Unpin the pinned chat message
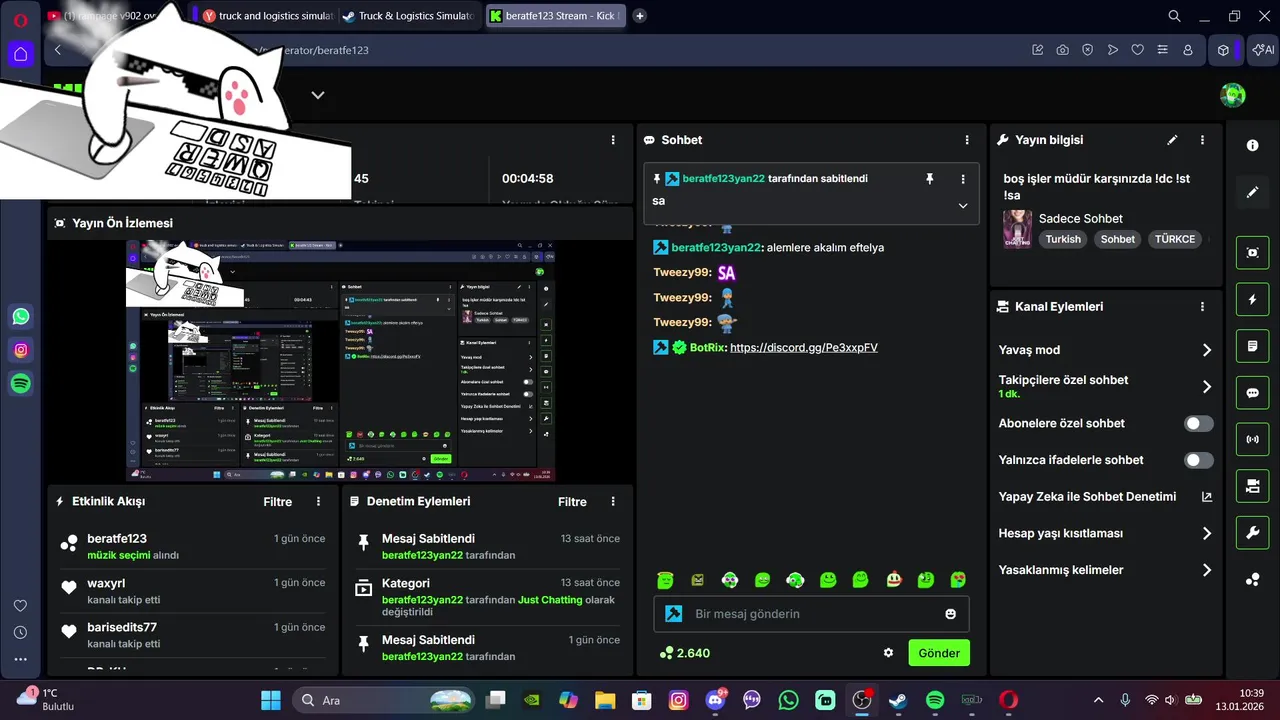Image resolution: width=1280 pixels, height=720 pixels. tap(929, 178)
